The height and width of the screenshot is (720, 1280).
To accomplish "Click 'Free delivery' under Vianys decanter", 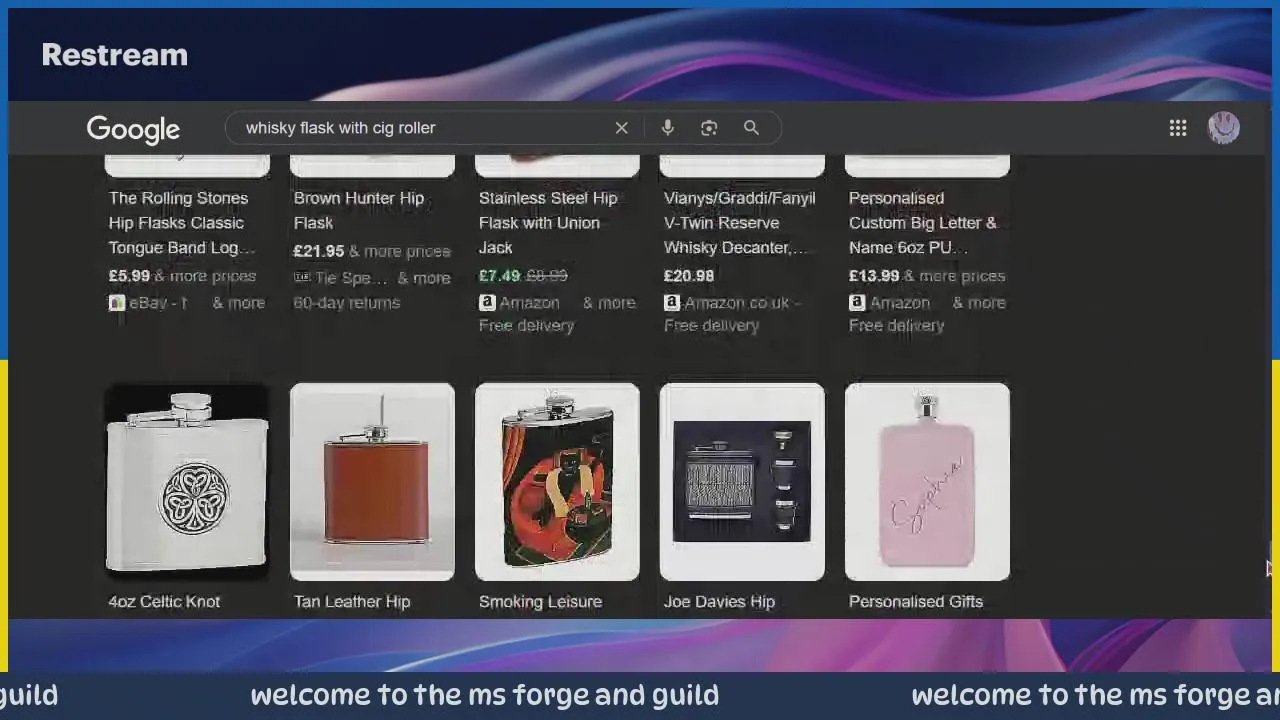I will (711, 325).
